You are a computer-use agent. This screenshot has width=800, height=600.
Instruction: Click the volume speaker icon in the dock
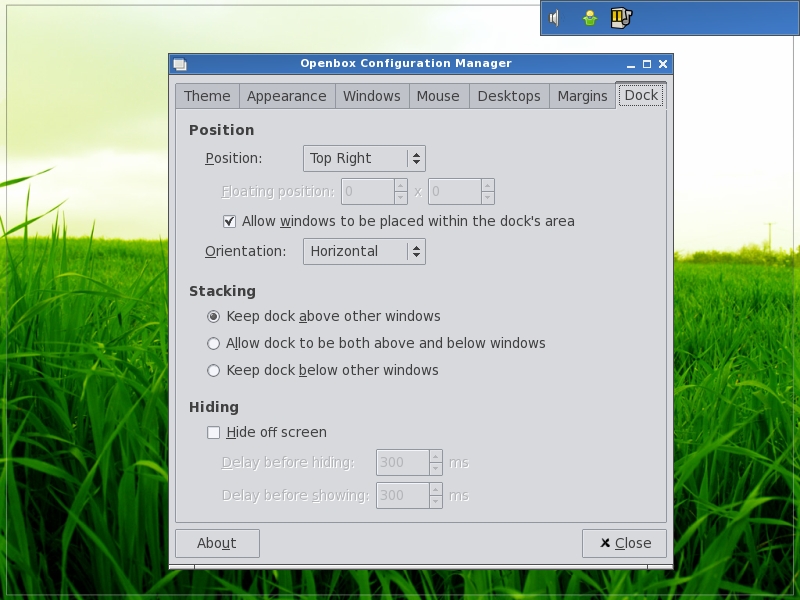tap(554, 18)
